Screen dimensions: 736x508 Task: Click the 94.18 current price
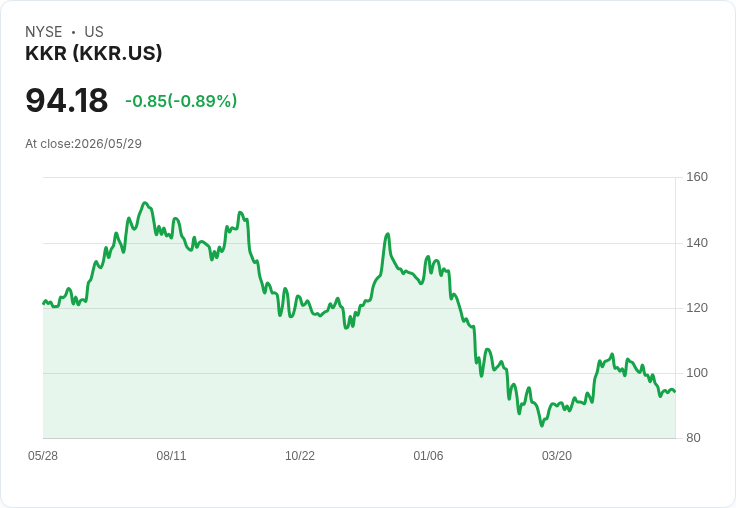tap(66, 100)
